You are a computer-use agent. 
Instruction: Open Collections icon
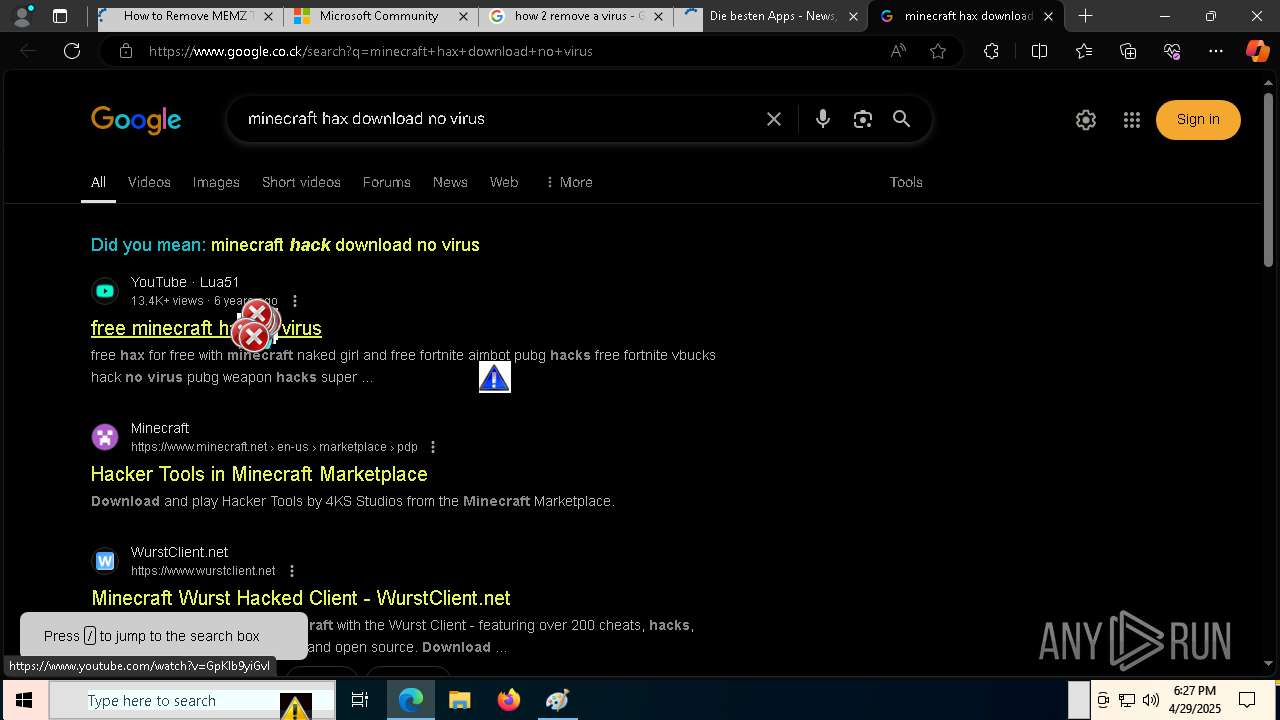[x=1128, y=51]
